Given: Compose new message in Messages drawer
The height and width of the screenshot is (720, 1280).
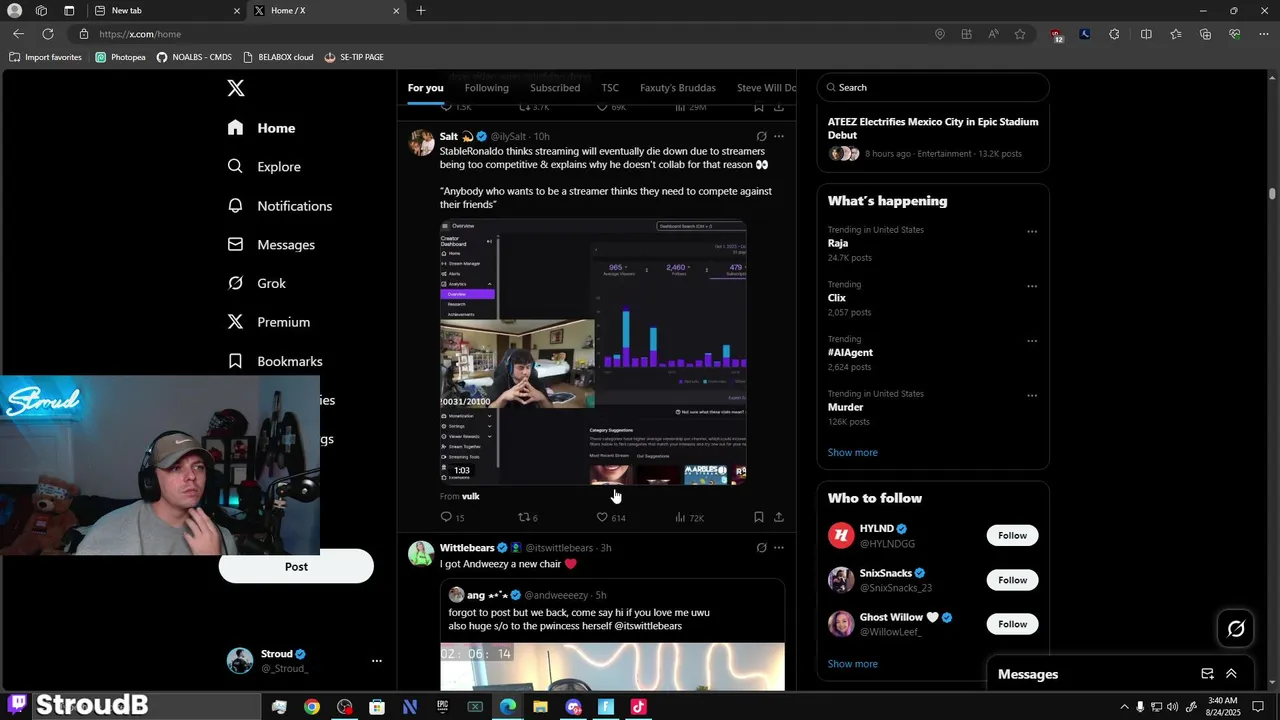Looking at the screenshot, I should (x=1207, y=674).
